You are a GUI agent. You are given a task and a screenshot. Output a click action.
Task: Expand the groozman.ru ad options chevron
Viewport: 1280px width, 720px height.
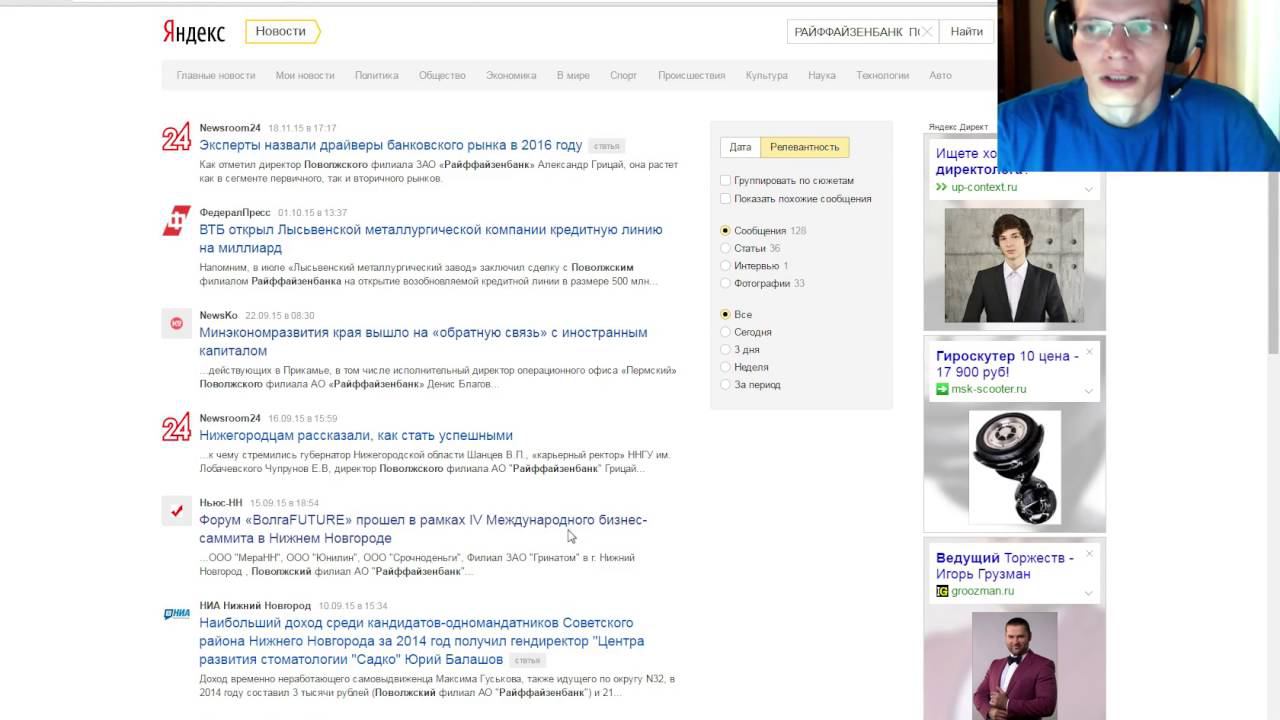[1089, 592]
